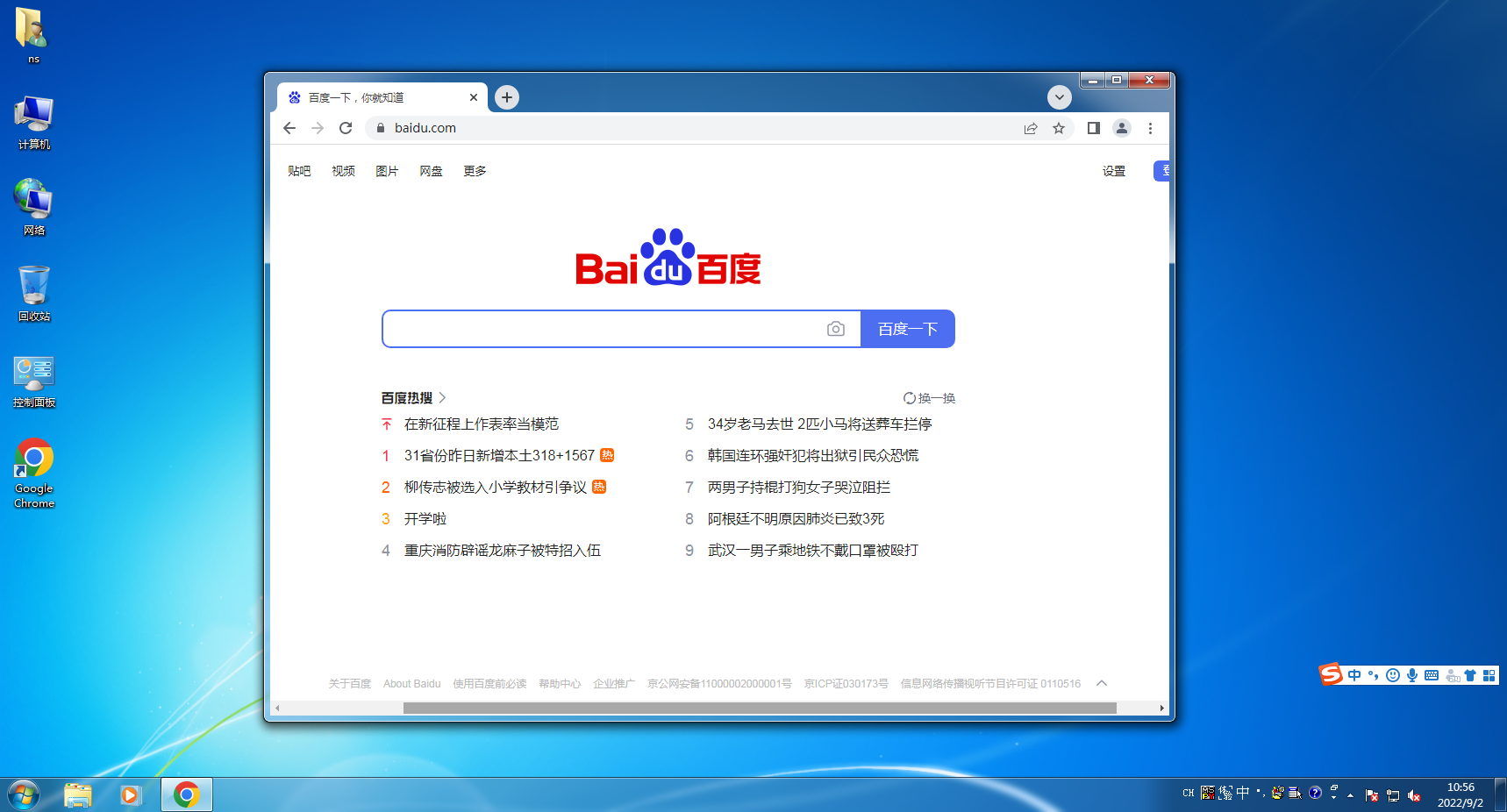Open the Chrome profile avatar
1507x812 pixels.
(x=1122, y=128)
